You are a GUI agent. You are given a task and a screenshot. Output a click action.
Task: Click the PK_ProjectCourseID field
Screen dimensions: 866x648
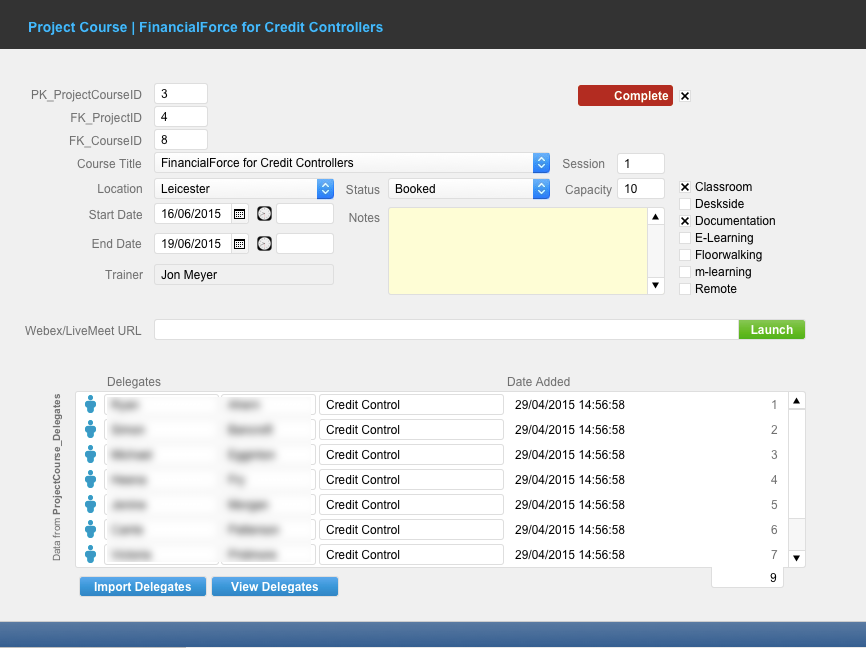pos(181,94)
